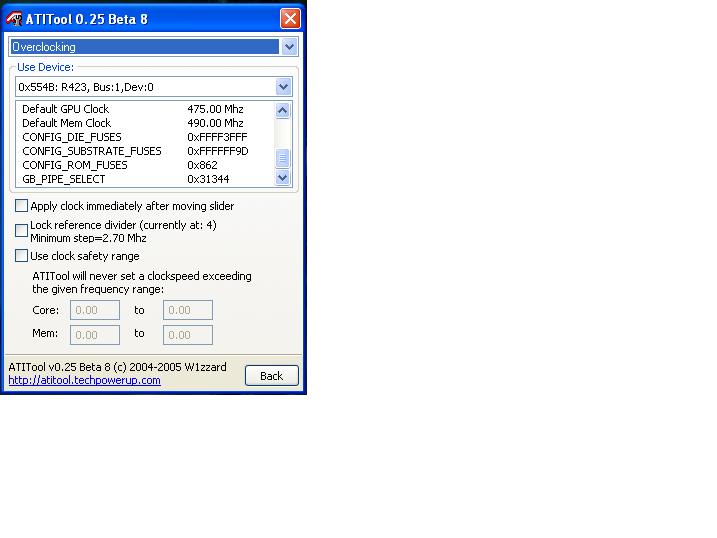Select the 0x554B: R423 device combo box
This screenshot has width=717, height=538.
154,87
